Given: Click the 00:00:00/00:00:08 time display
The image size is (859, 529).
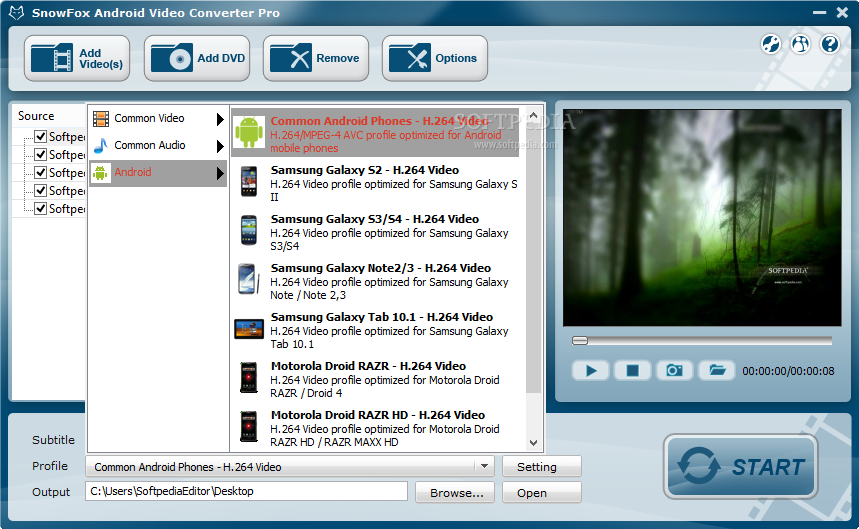Looking at the screenshot, I should 788,371.
